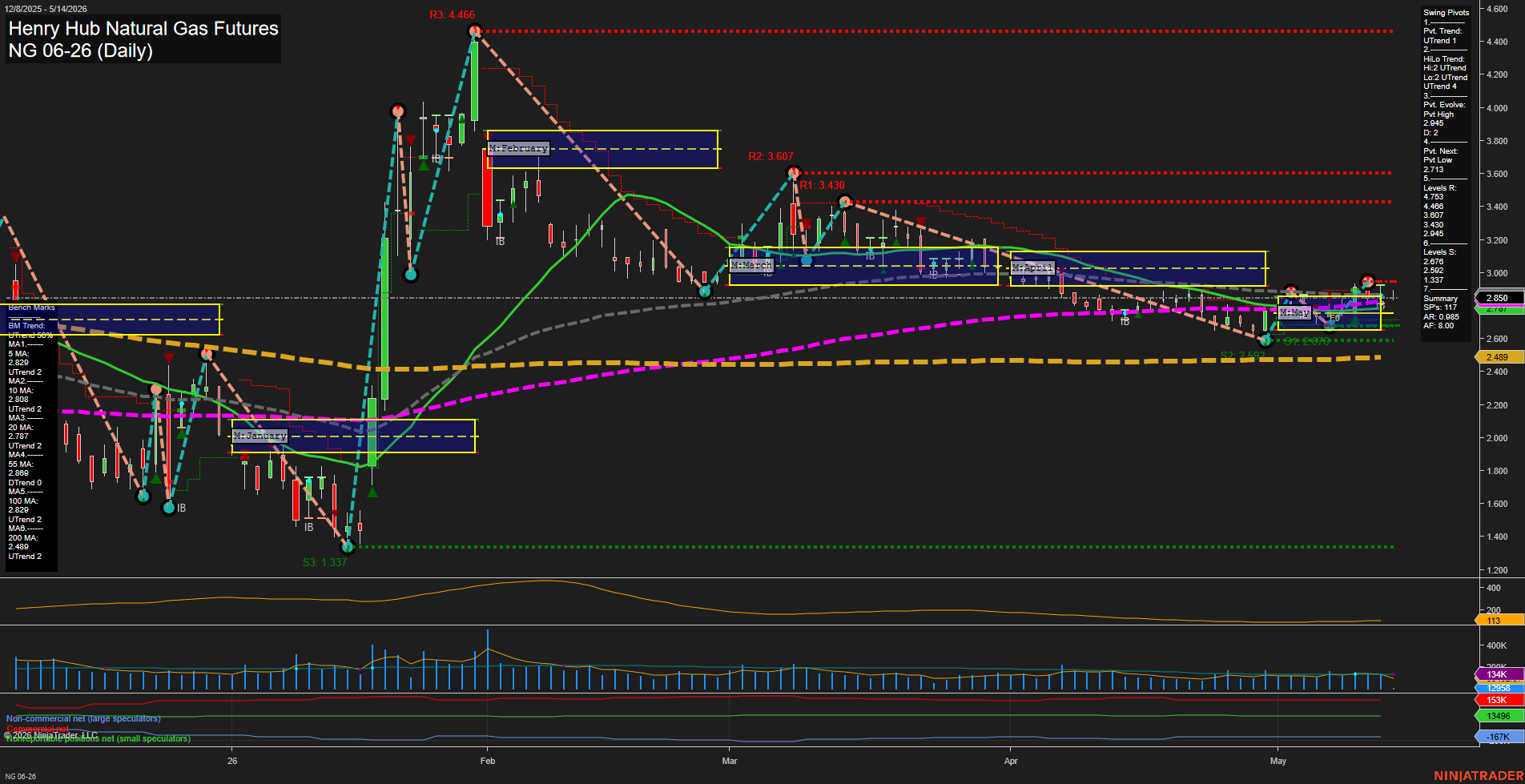Click the Levels R: heading
1525x784 pixels.
click(x=1440, y=188)
